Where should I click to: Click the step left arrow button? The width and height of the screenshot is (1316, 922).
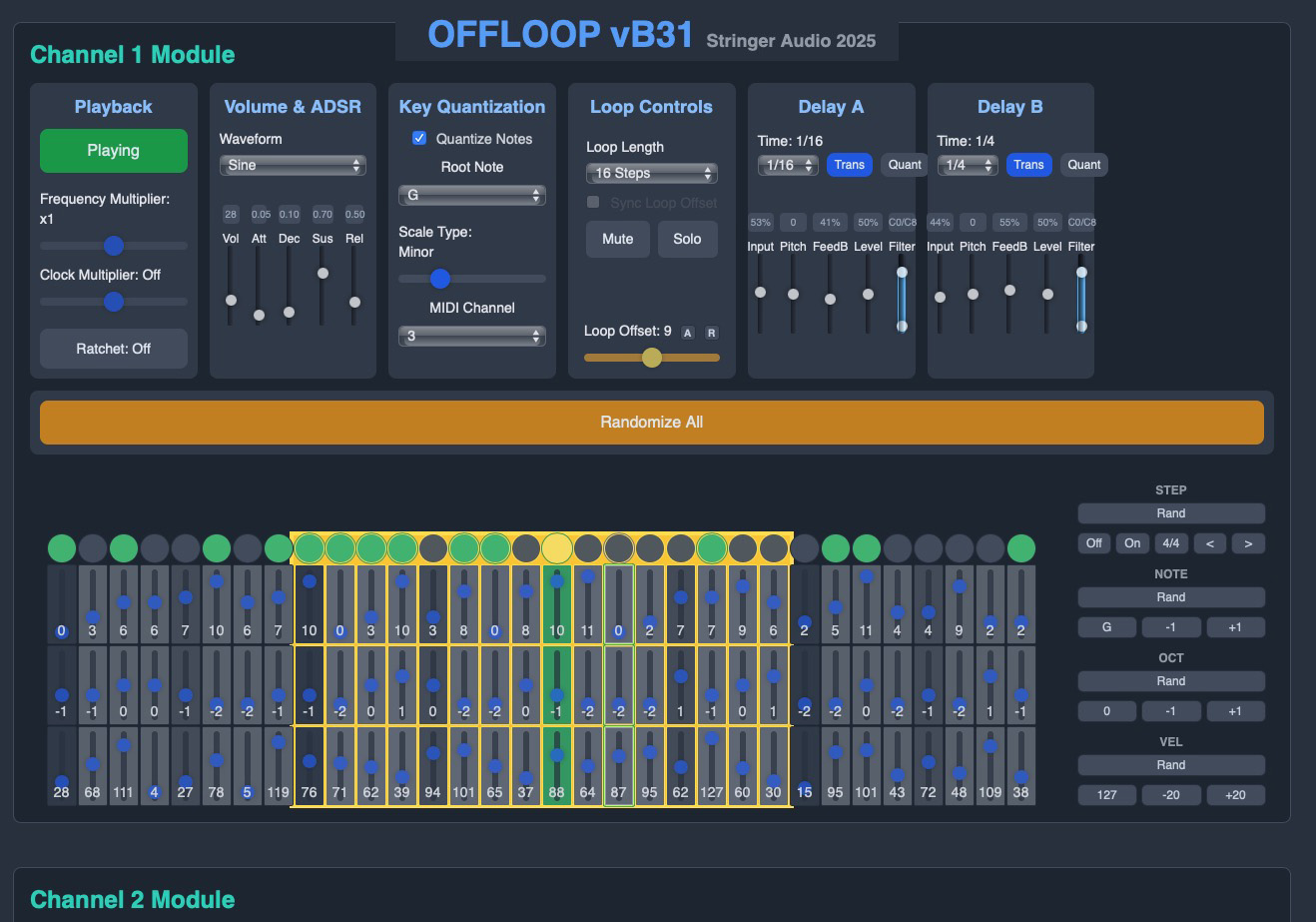point(1210,543)
